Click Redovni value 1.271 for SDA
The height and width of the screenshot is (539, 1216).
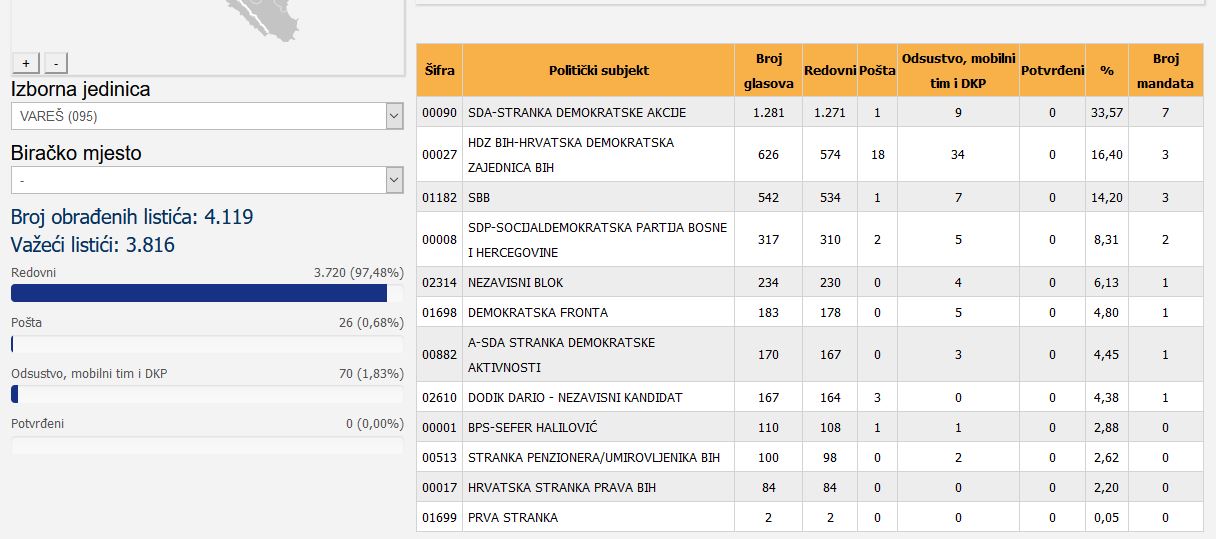(x=830, y=113)
